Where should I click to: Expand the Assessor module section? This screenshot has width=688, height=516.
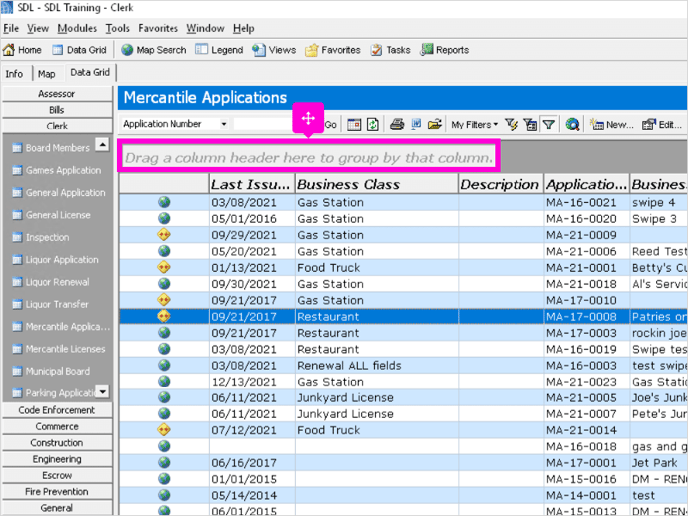(57, 94)
